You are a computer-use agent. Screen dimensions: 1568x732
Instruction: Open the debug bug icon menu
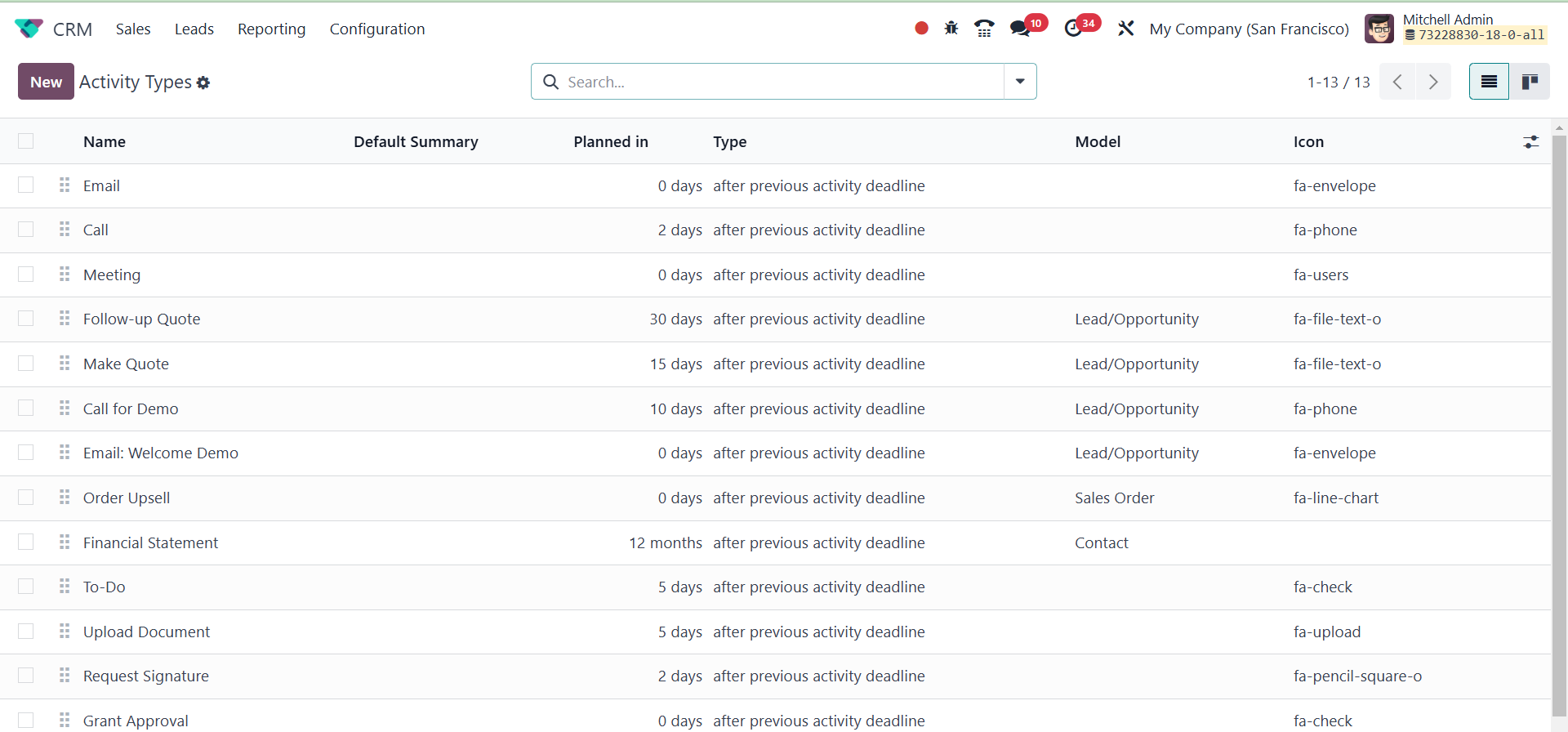pyautogui.click(x=951, y=29)
